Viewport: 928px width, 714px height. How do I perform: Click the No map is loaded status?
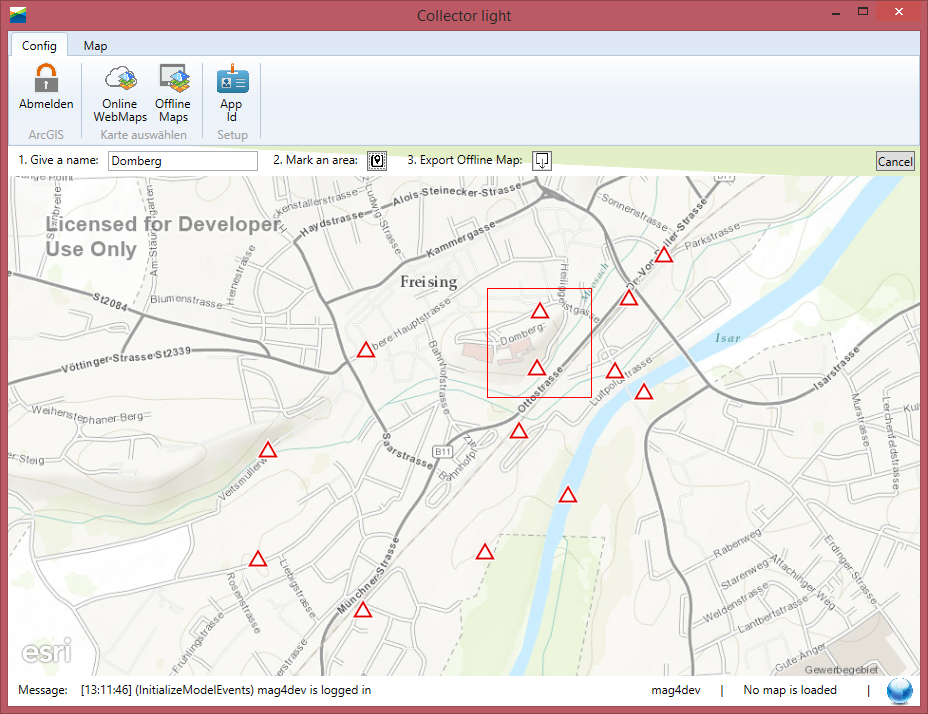point(790,690)
